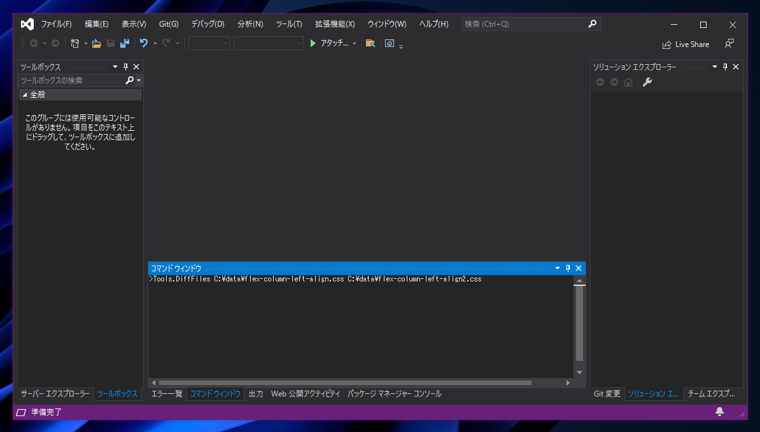Close the Solution Explorer panel

click(x=736, y=66)
